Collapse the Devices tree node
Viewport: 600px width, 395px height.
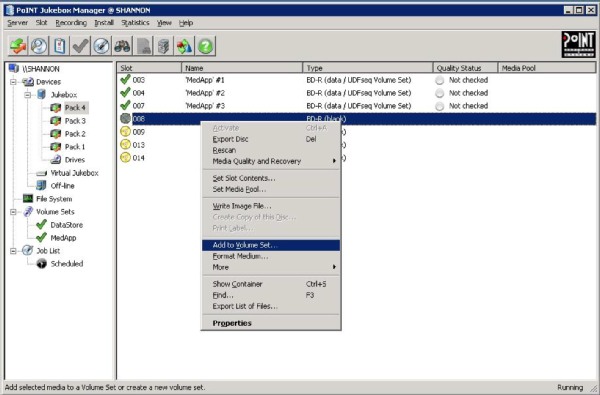[x=13, y=82]
